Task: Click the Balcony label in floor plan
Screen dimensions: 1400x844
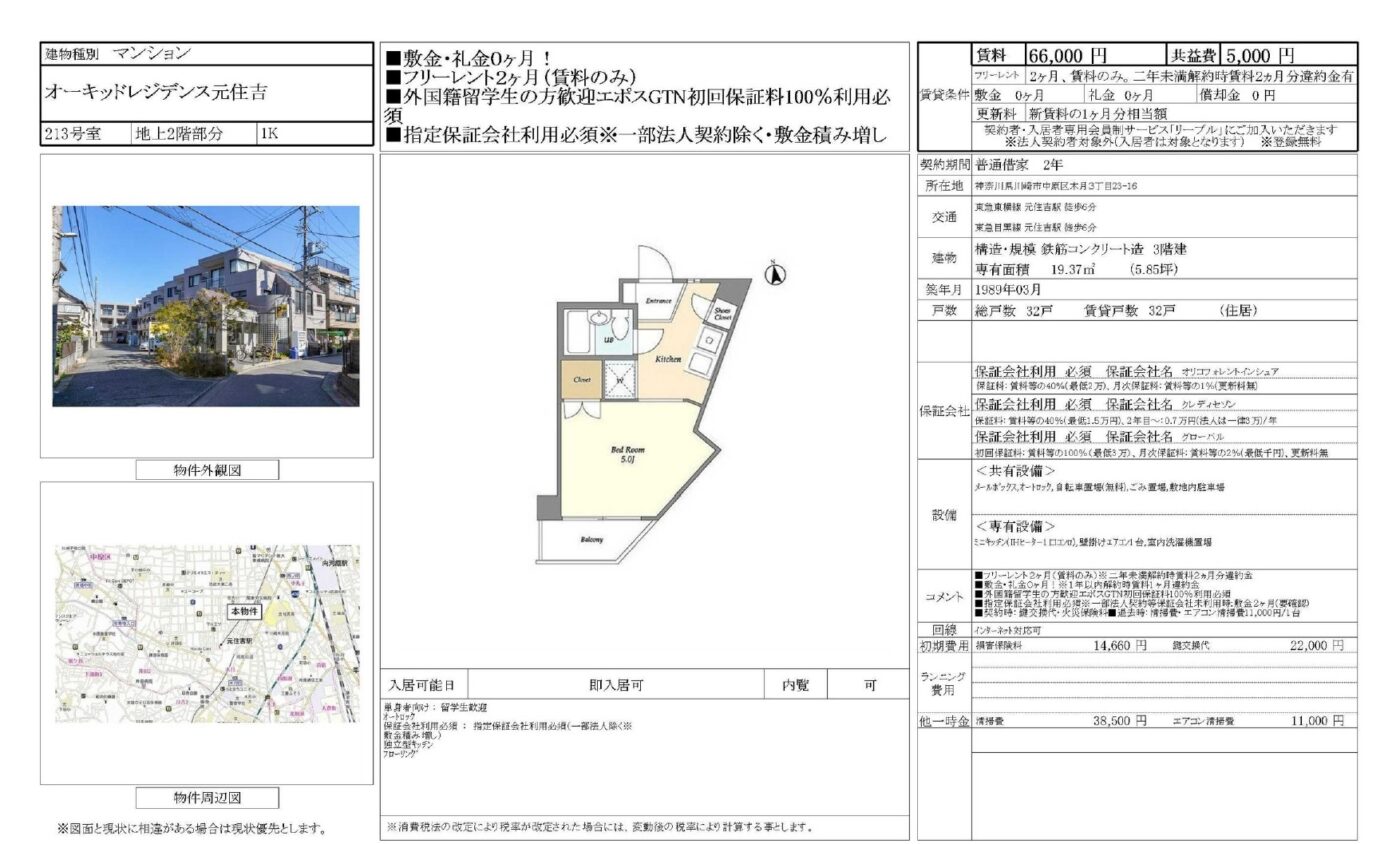Action: 591,540
